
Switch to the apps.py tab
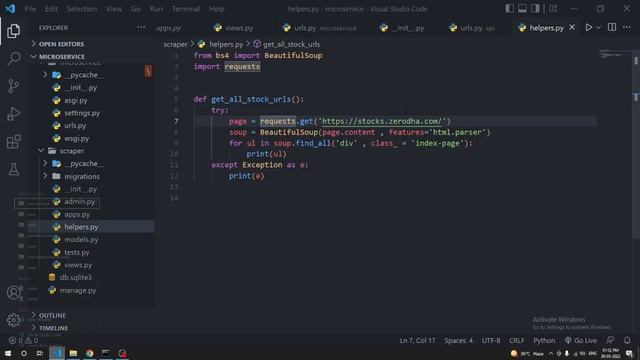(169, 28)
